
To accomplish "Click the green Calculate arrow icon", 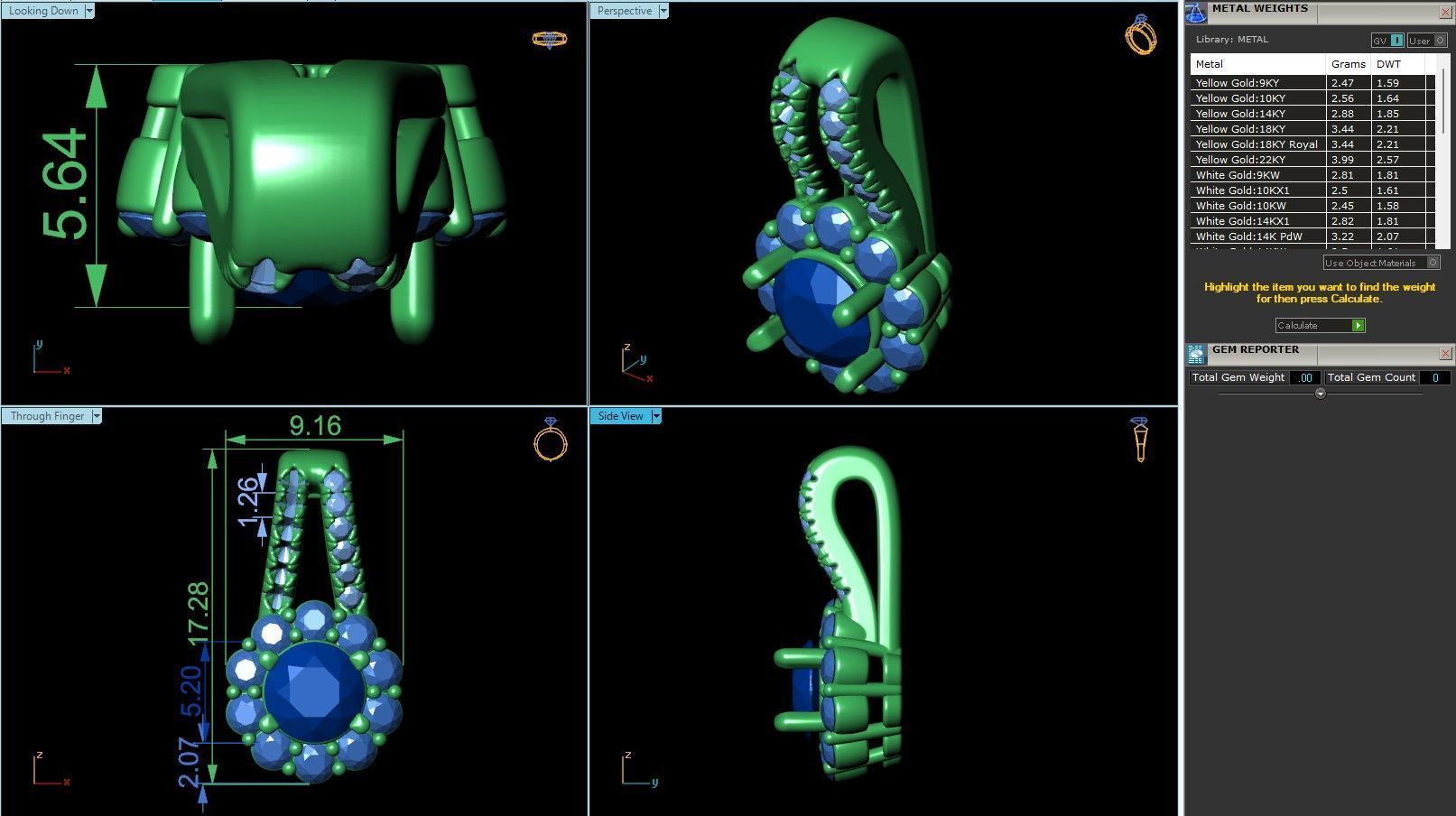I will coord(1358,325).
